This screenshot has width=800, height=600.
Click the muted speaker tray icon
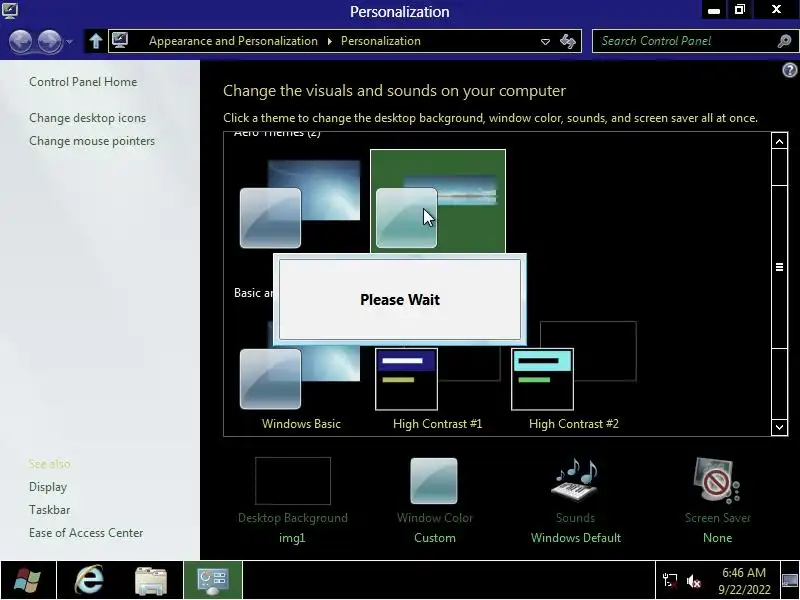[693, 581]
